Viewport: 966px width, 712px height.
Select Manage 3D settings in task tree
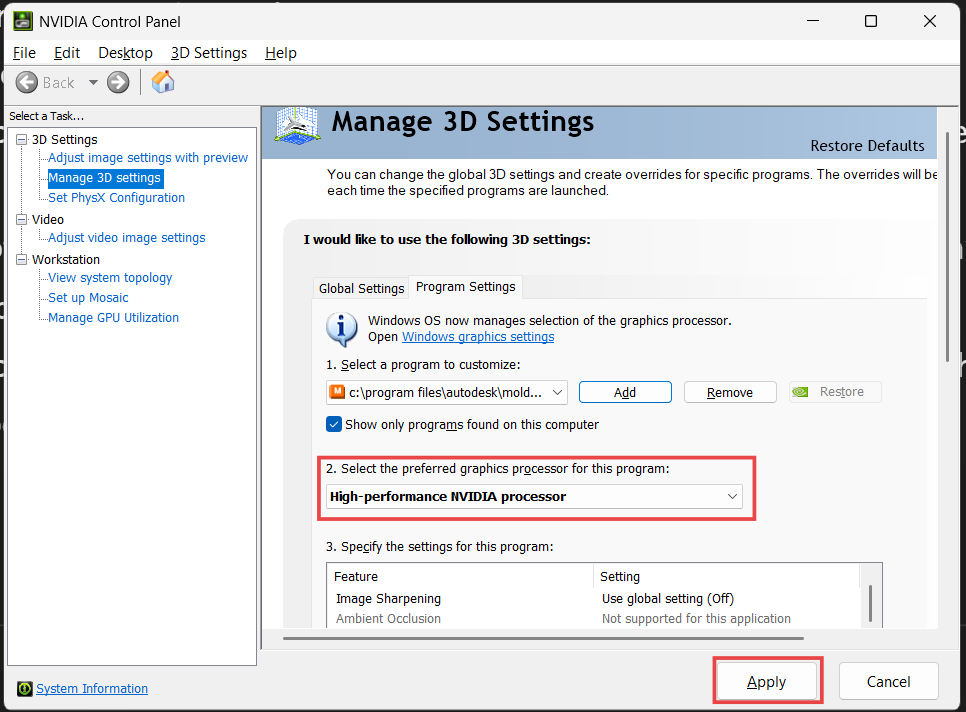coord(105,178)
